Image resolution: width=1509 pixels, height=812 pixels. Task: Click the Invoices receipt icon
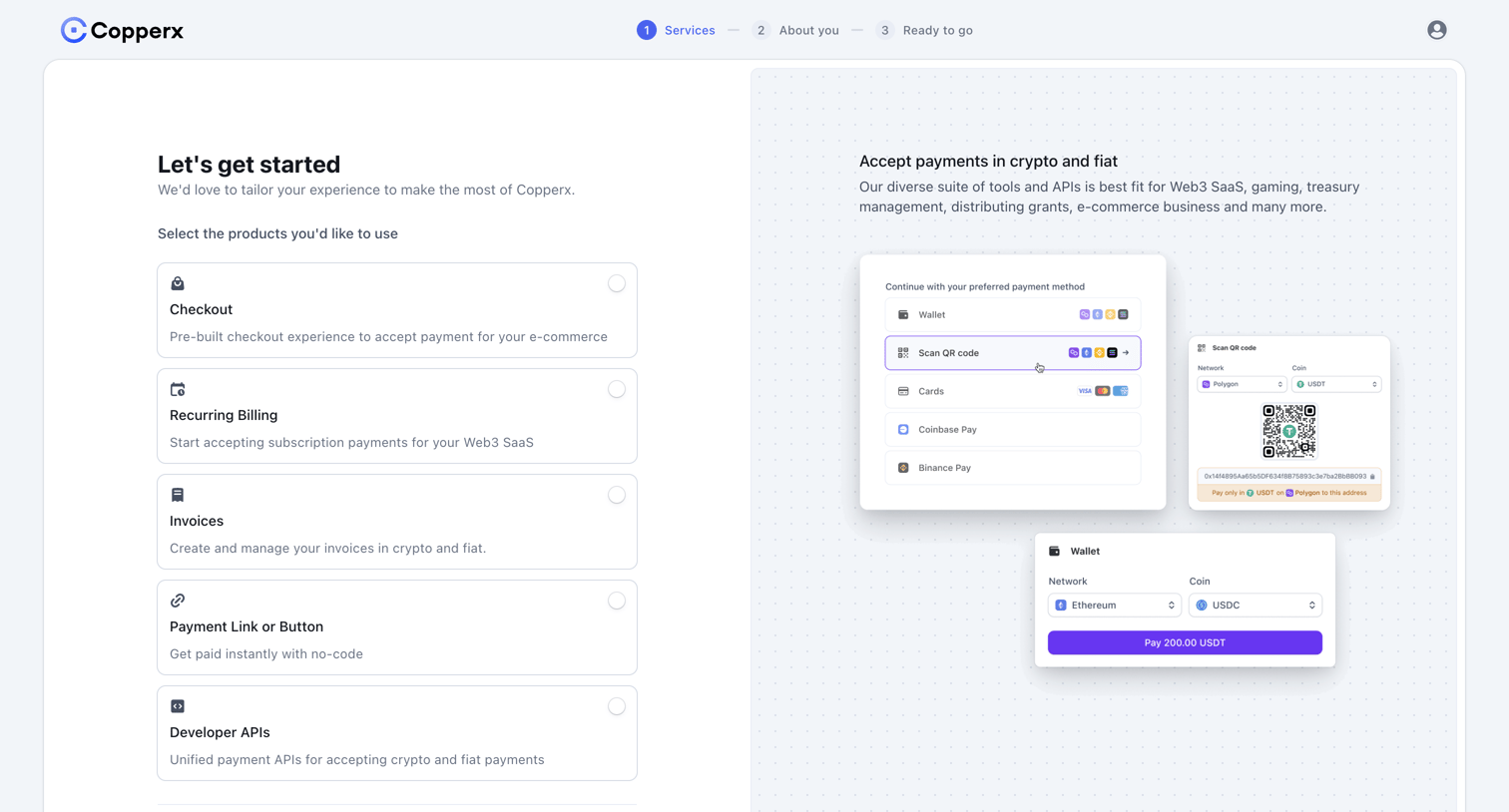[x=178, y=495]
